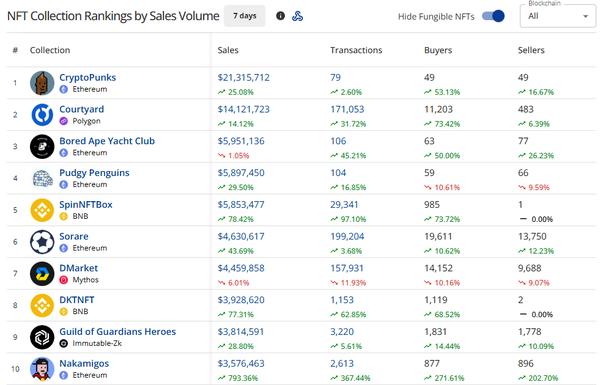Viewport: 600px width, 385px height.
Task: Open the Courtyard collection link
Action: click(82, 109)
